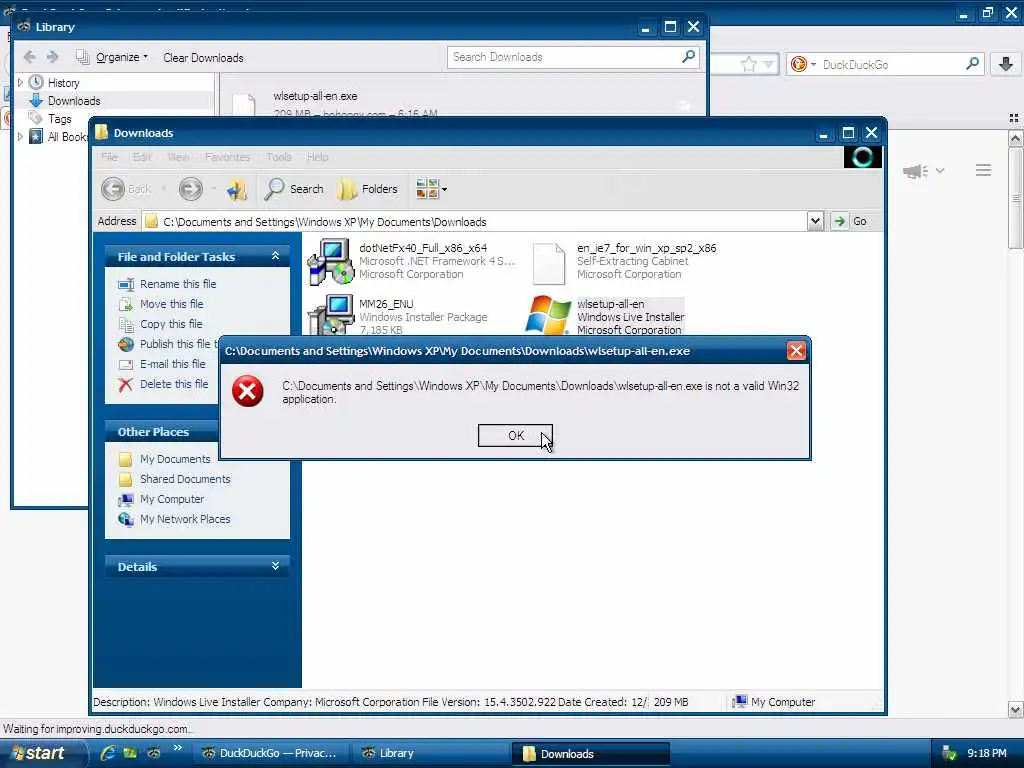Click Move this file
The height and width of the screenshot is (768, 1024).
[x=171, y=304]
